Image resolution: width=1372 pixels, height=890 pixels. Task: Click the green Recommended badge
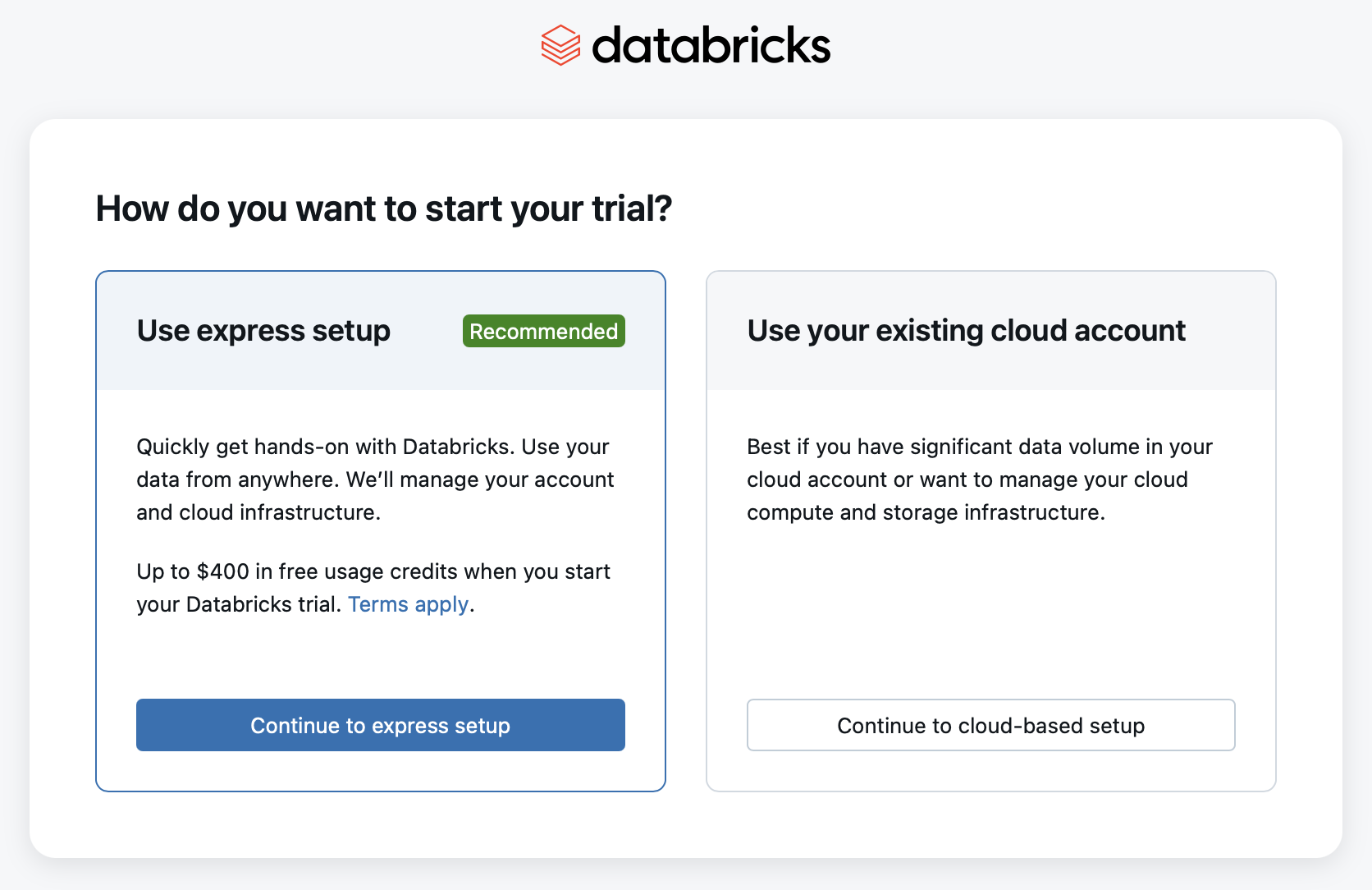[x=543, y=331]
